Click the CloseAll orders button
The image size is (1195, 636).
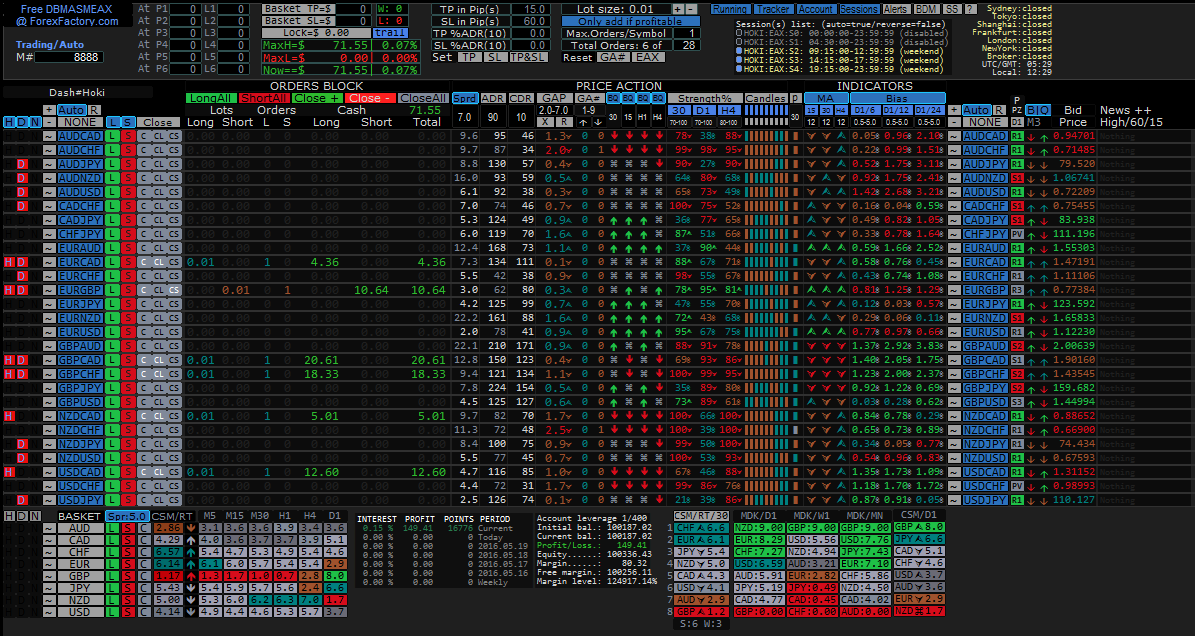click(422, 98)
